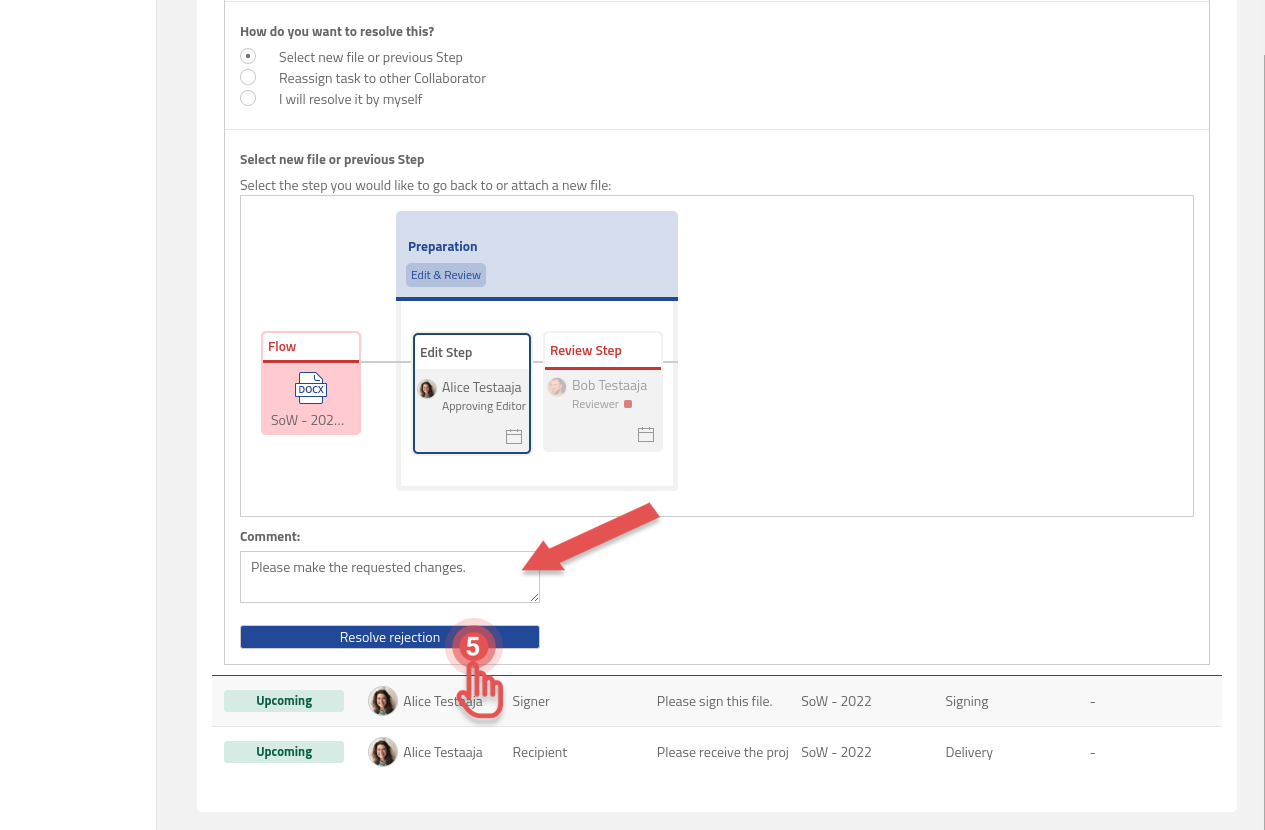Click Alice's avatar in the Signer row
The height and width of the screenshot is (830, 1265).
pos(383,701)
